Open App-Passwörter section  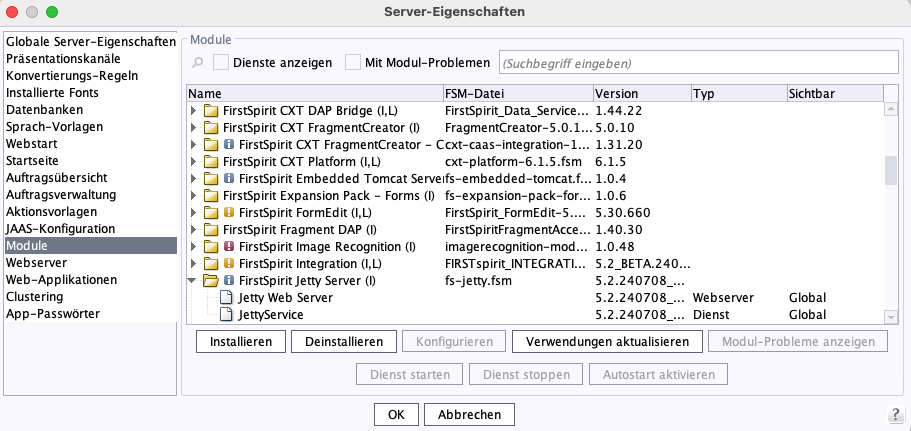90,314
